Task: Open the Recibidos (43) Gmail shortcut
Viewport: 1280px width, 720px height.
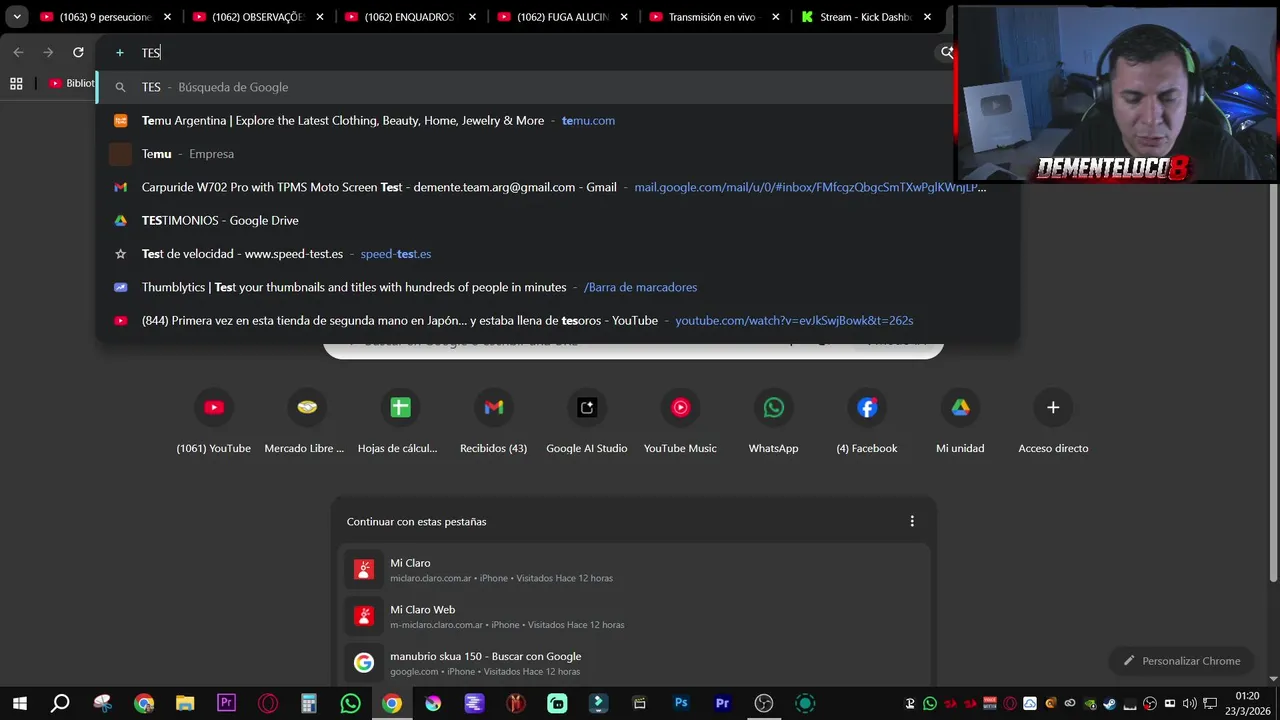Action: pyautogui.click(x=493, y=421)
